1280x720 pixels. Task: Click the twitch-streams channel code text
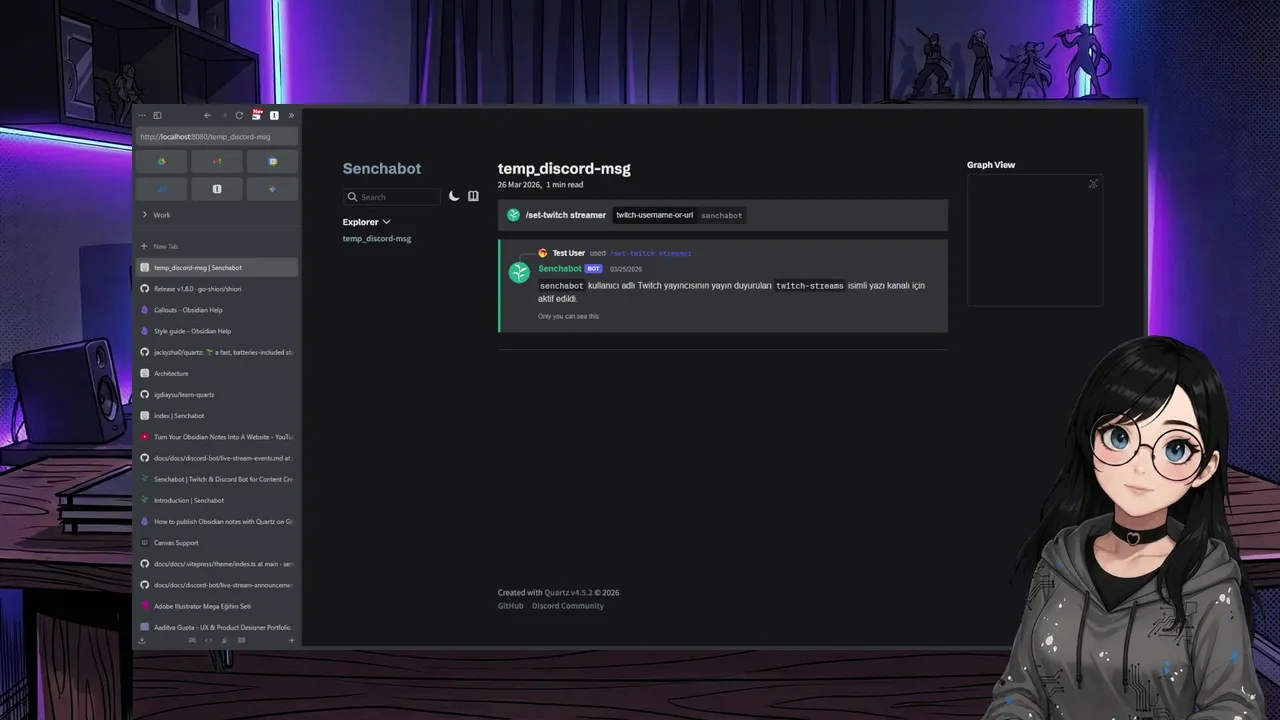point(809,286)
